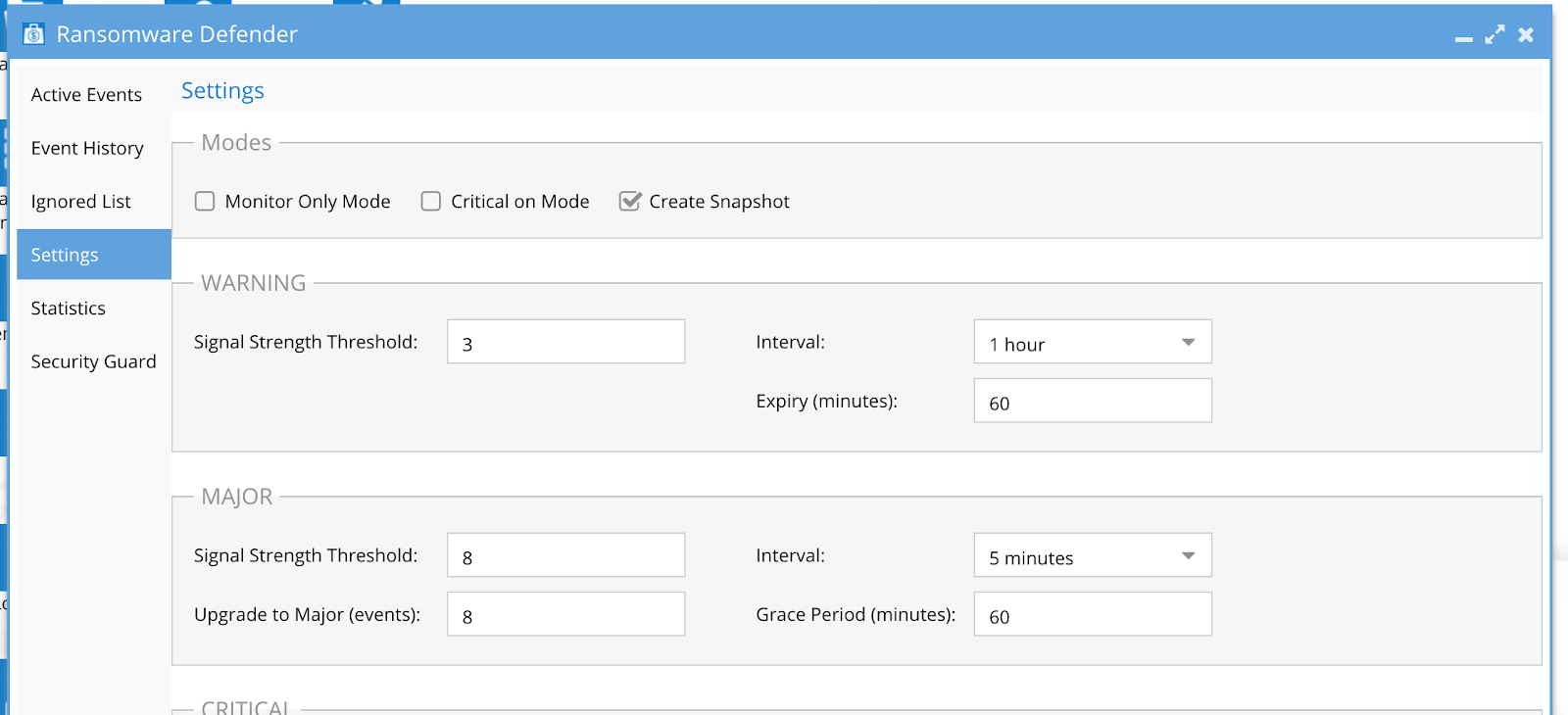Click the Critical on Mode label text
The image size is (1568, 715).
coord(520,201)
